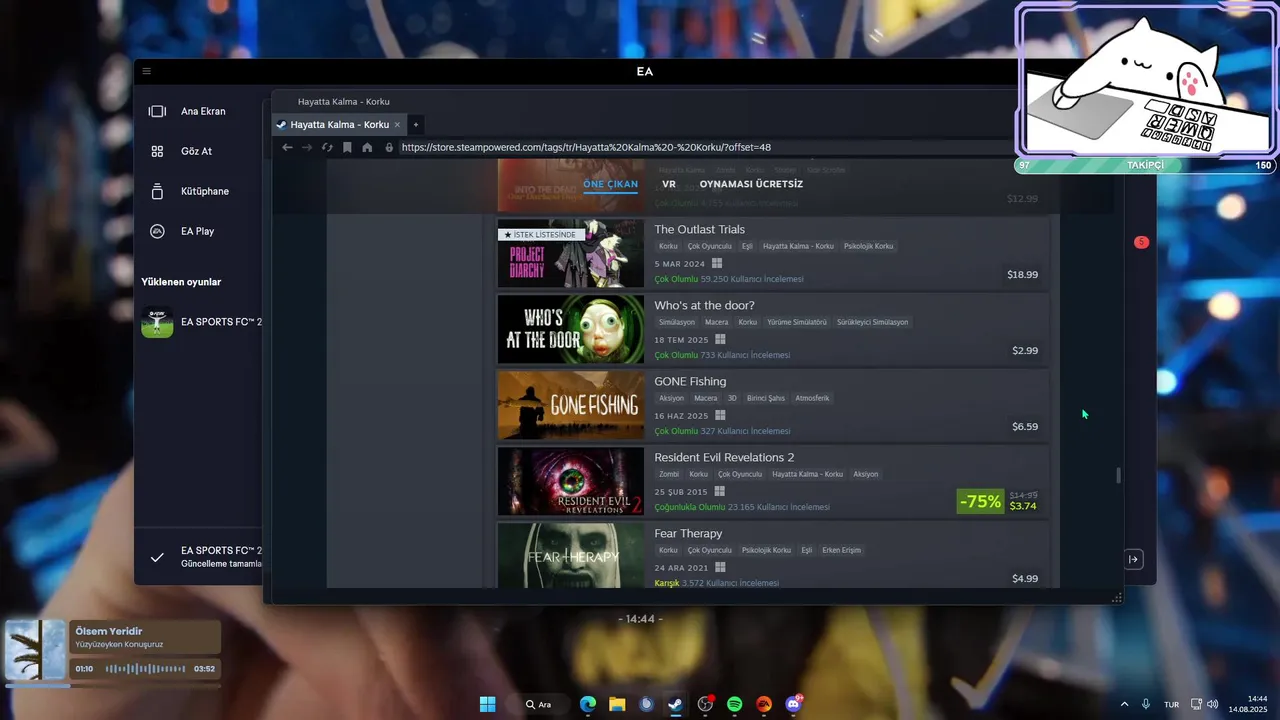The image size is (1280, 720).
Task: Click Who's at the door? thumbnail
Action: coord(571,329)
